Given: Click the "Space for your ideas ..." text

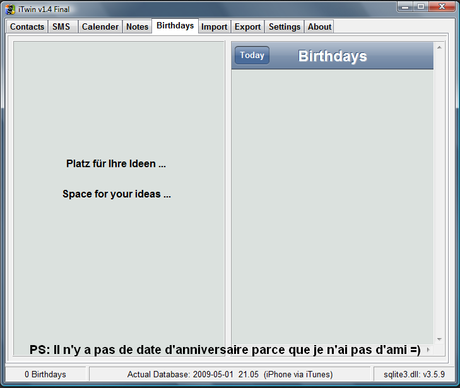Looking at the screenshot, I should (117, 194).
